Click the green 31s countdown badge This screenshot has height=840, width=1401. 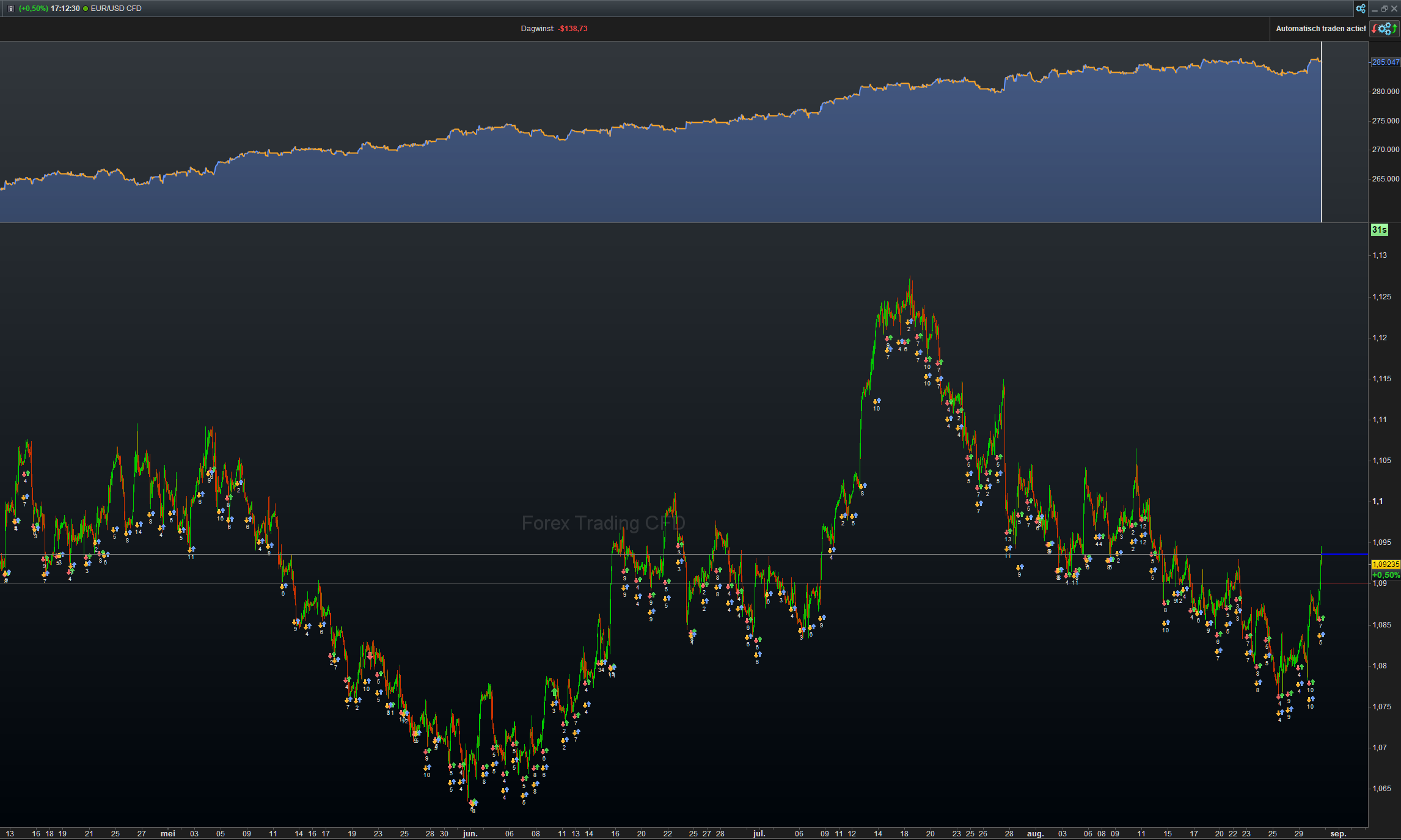click(1379, 230)
